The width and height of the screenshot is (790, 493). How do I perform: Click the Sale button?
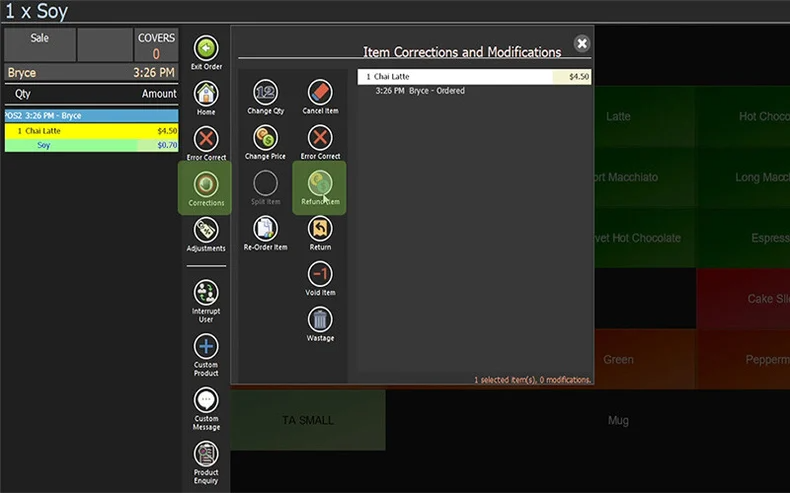[x=40, y=44]
